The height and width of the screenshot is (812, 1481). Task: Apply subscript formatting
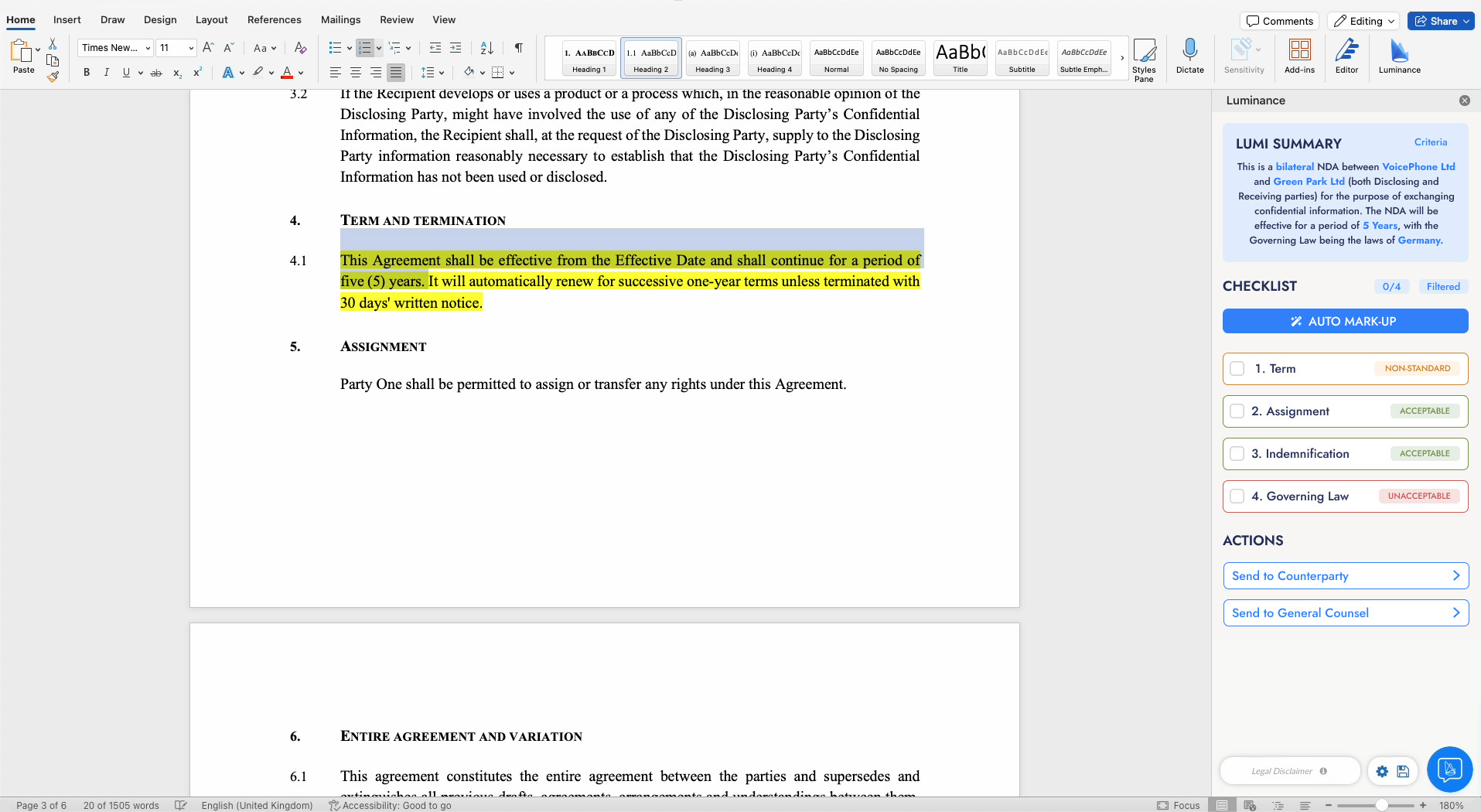pos(177,73)
